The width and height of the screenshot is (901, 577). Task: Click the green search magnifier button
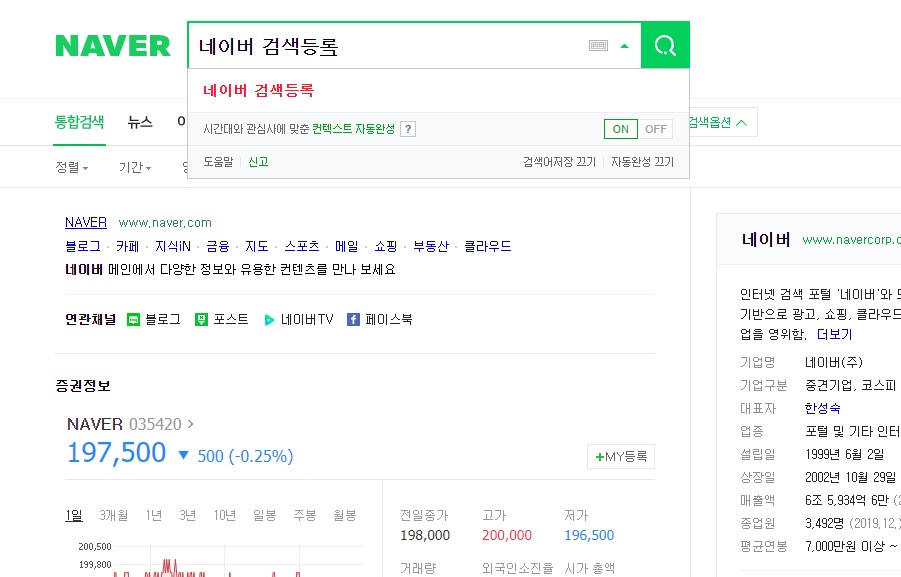click(x=665, y=45)
